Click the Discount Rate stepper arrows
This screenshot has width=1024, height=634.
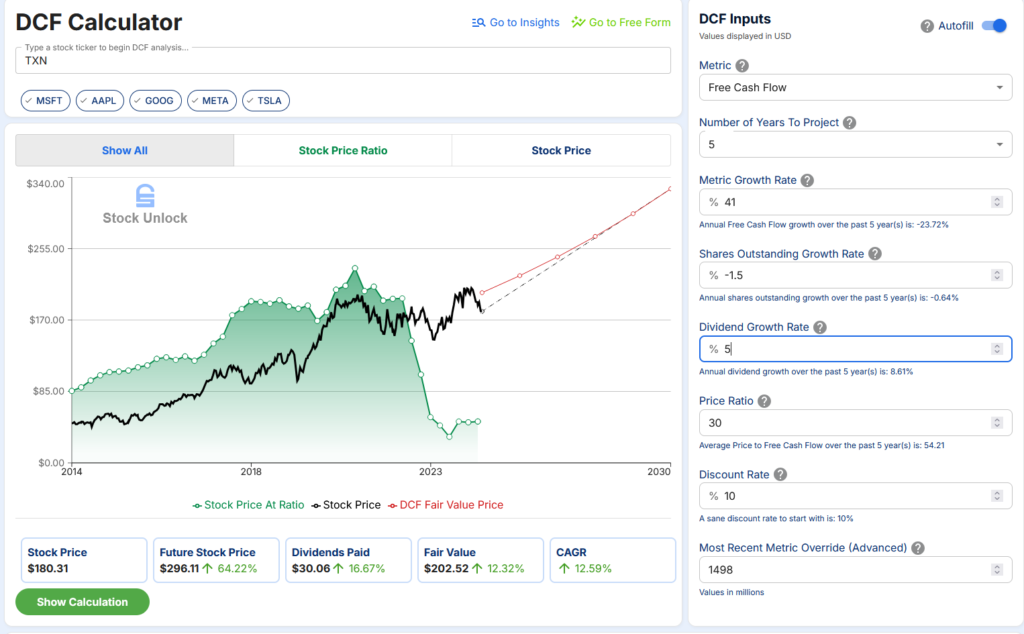coord(997,496)
